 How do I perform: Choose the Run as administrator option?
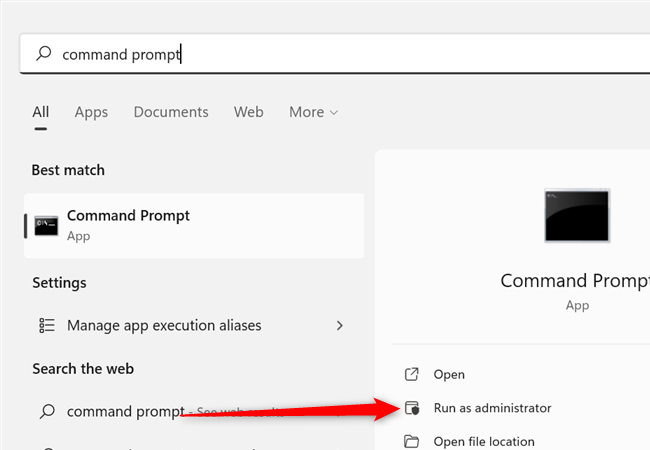click(492, 408)
